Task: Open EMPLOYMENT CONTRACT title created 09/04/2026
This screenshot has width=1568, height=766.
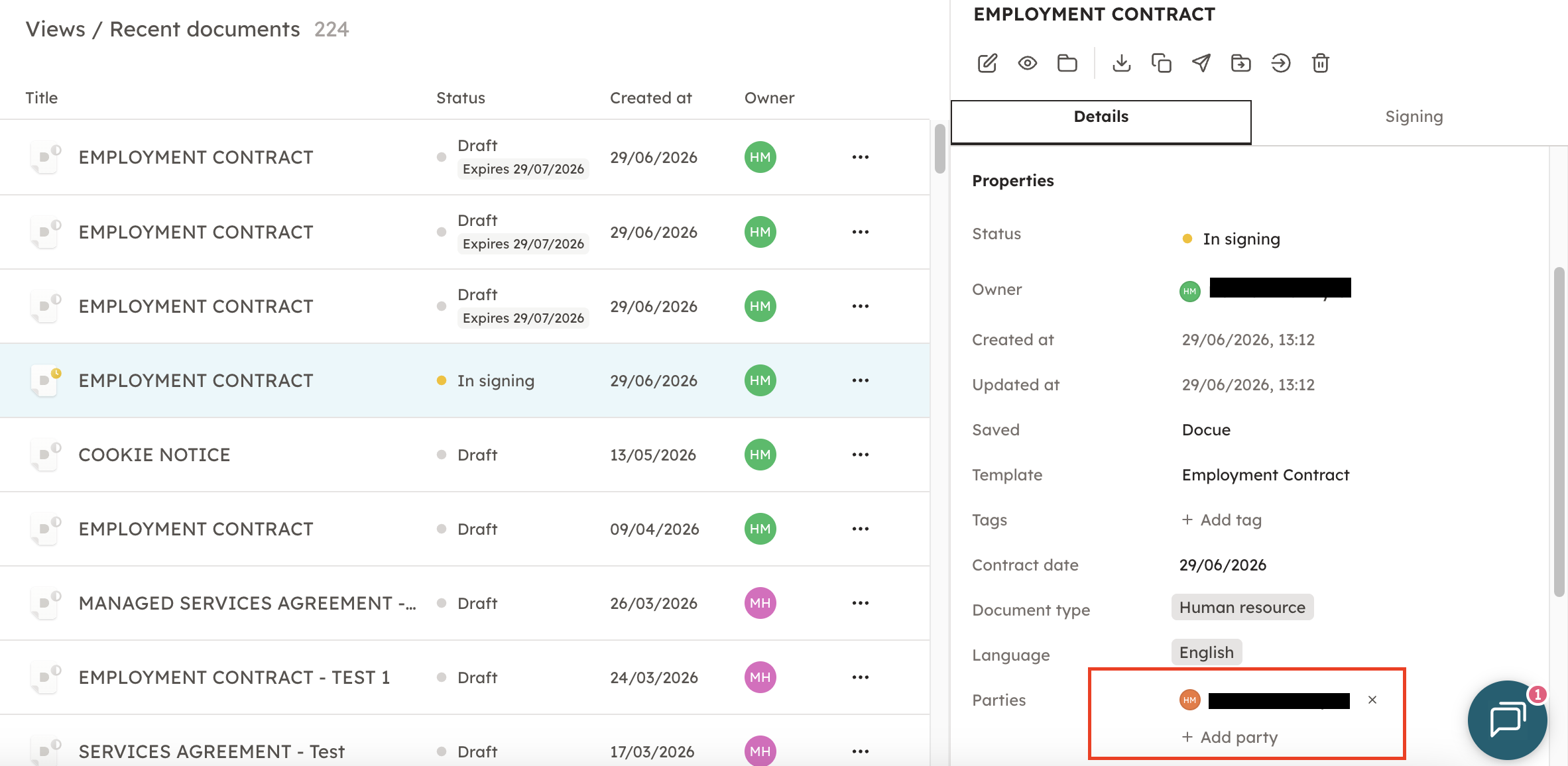Action: pos(196,529)
